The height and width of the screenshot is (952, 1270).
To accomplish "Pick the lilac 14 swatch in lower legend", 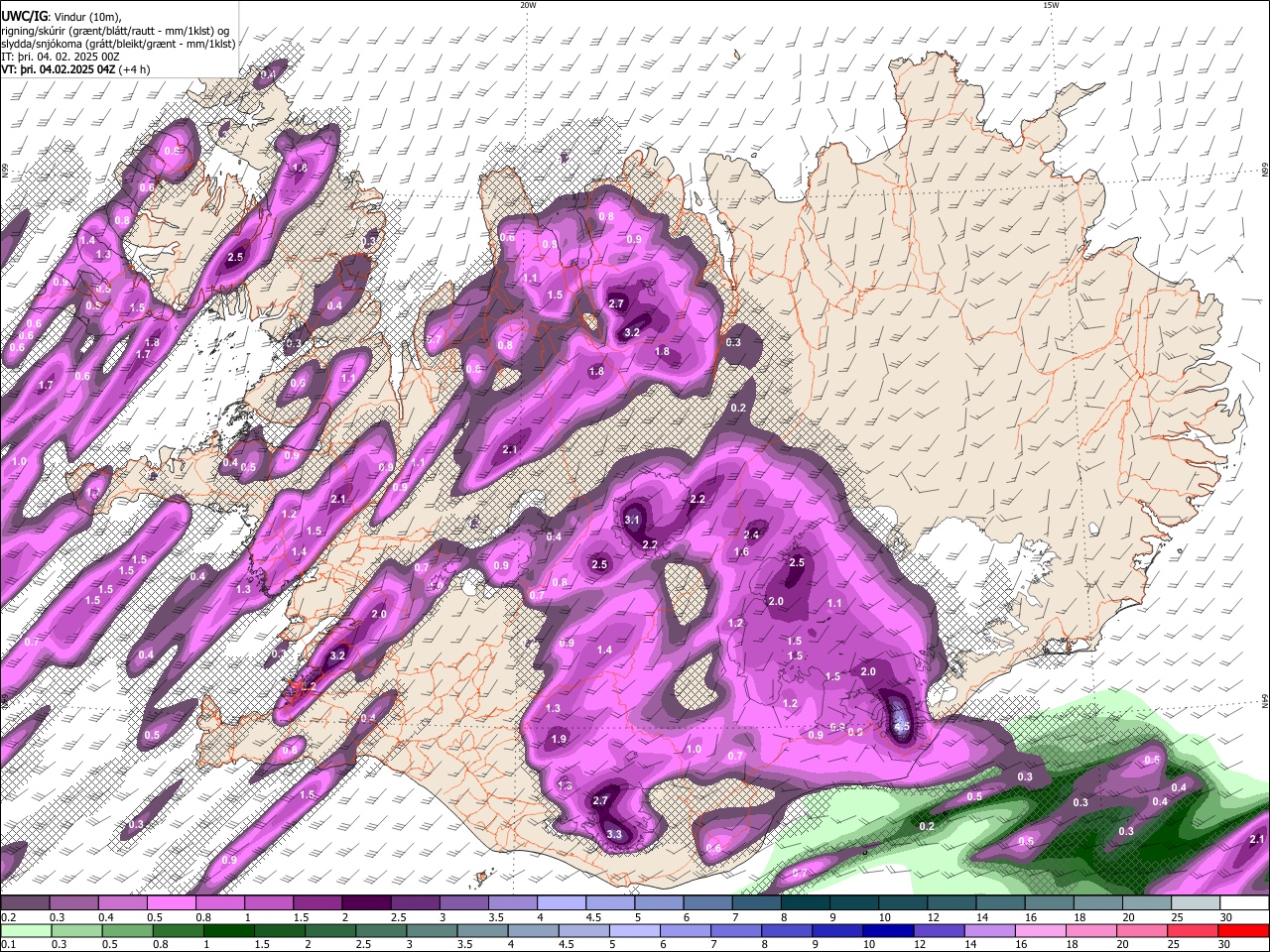I will coord(990,930).
